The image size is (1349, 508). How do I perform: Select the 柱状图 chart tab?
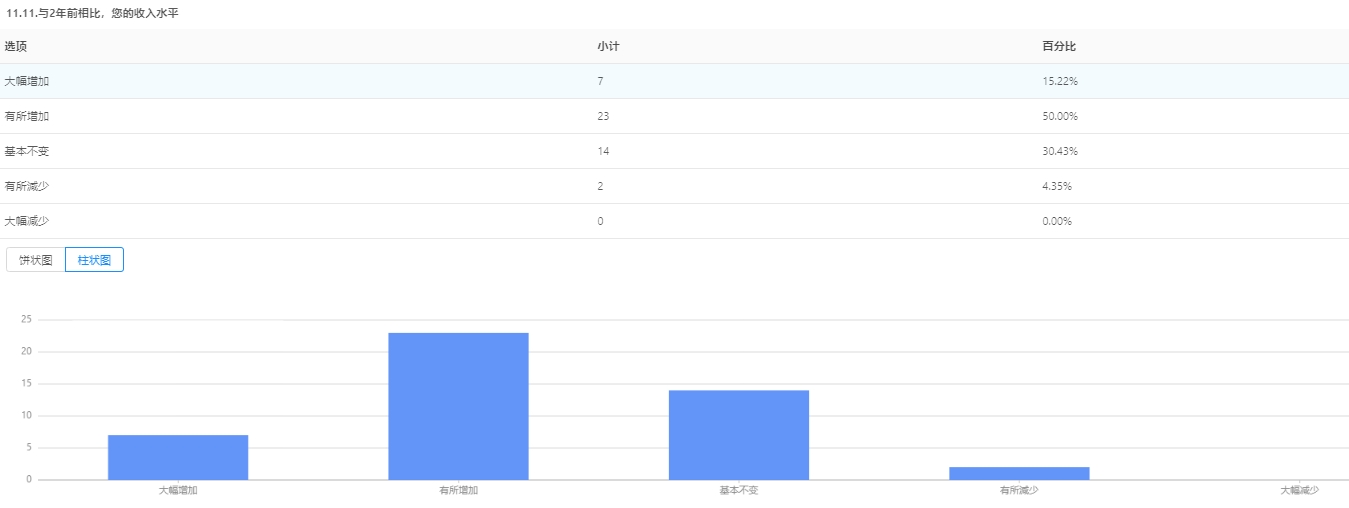click(94, 260)
